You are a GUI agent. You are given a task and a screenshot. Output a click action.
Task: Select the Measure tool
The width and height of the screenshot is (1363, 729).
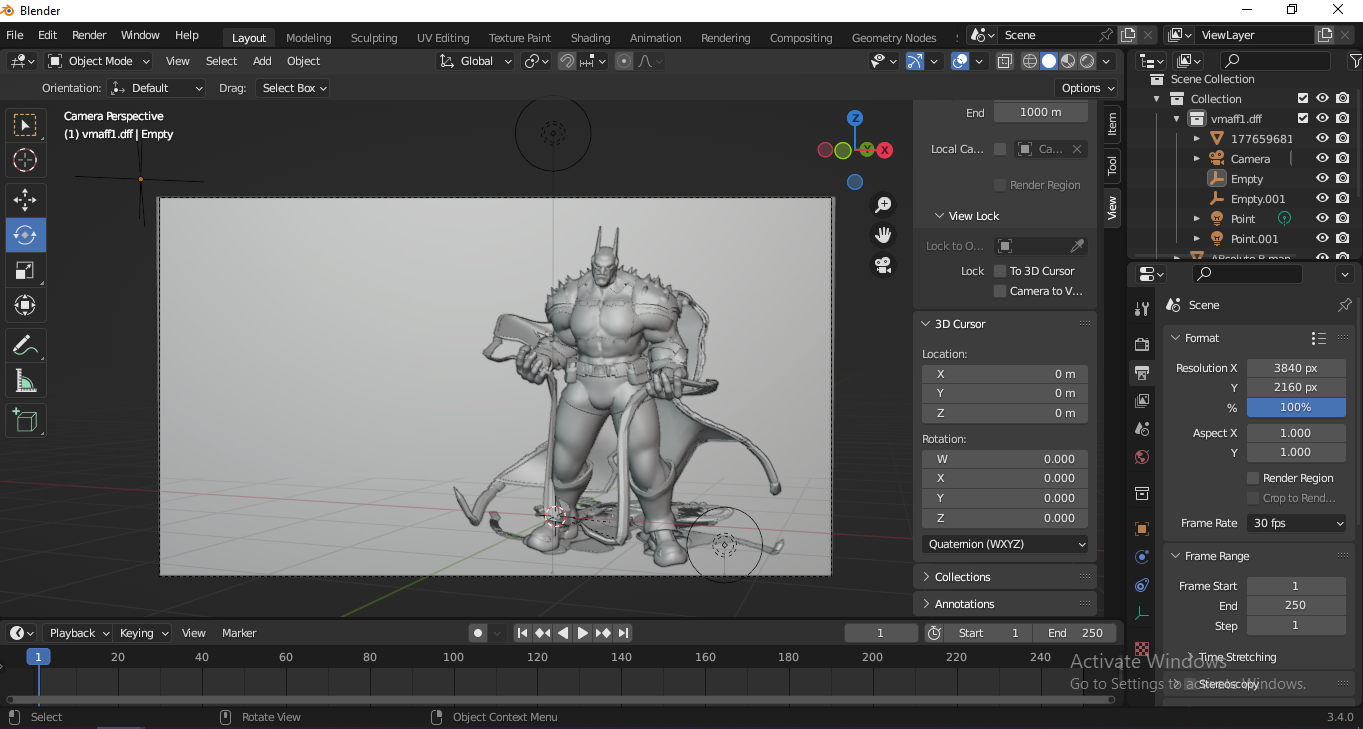click(25, 381)
